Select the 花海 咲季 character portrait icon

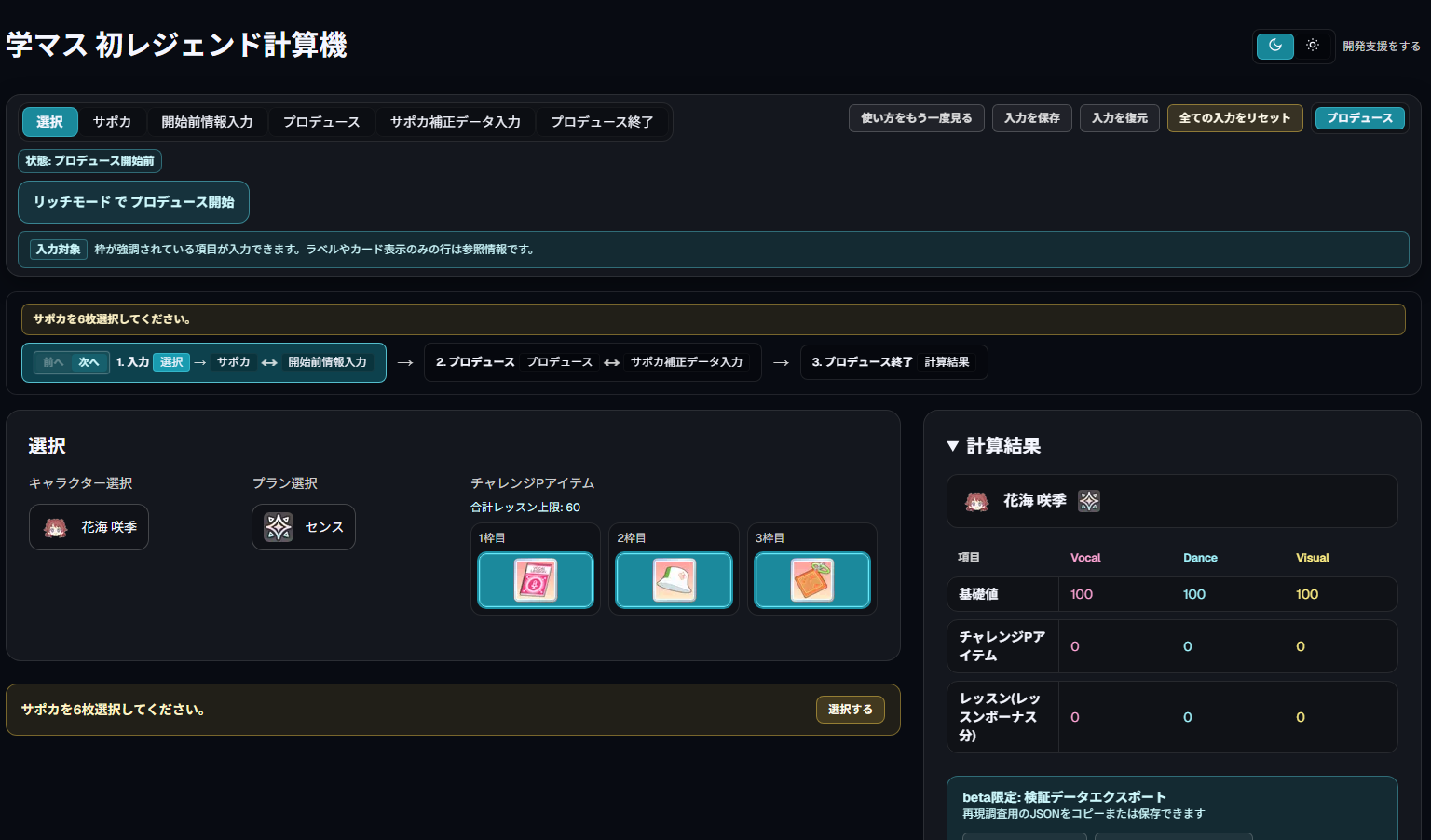click(53, 527)
